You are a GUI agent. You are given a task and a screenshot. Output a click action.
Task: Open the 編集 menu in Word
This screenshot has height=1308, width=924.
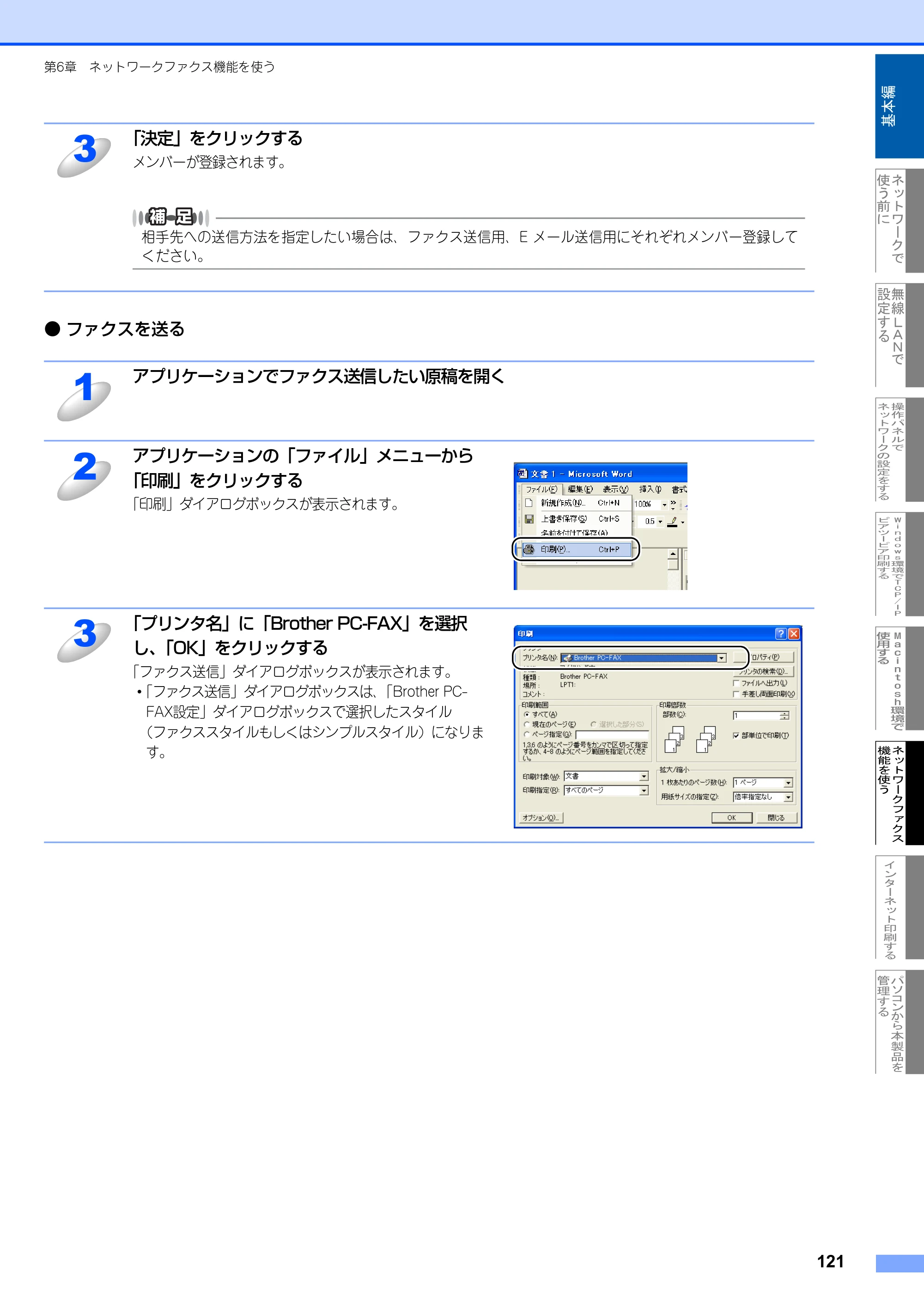coord(580,489)
